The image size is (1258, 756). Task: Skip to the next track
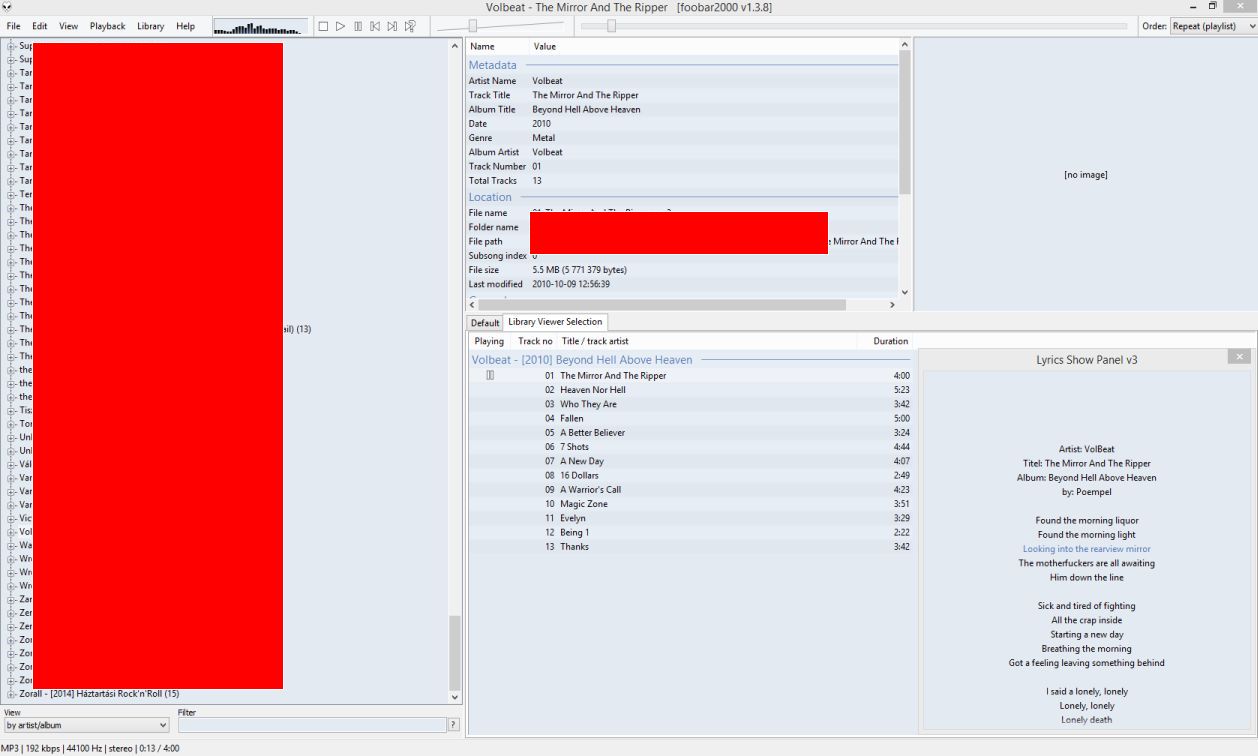[392, 26]
